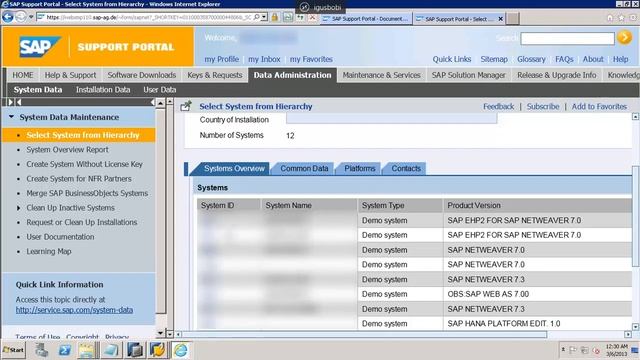Click the collapse navigation panel arrow icon
Viewport: 640px width, 360px height.
coord(18,102)
